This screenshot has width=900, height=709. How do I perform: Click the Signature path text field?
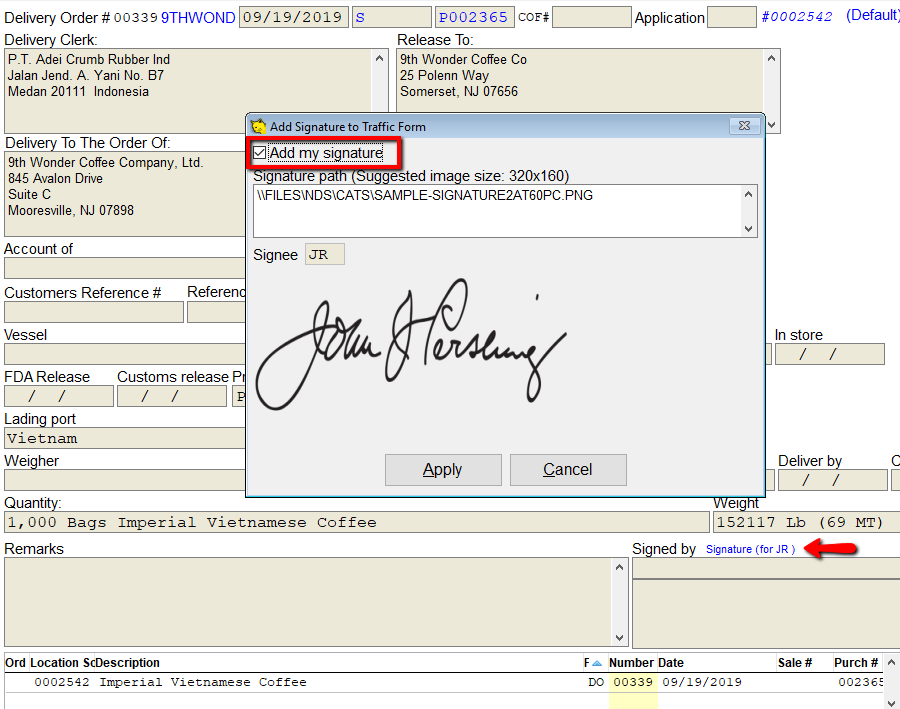coord(498,211)
